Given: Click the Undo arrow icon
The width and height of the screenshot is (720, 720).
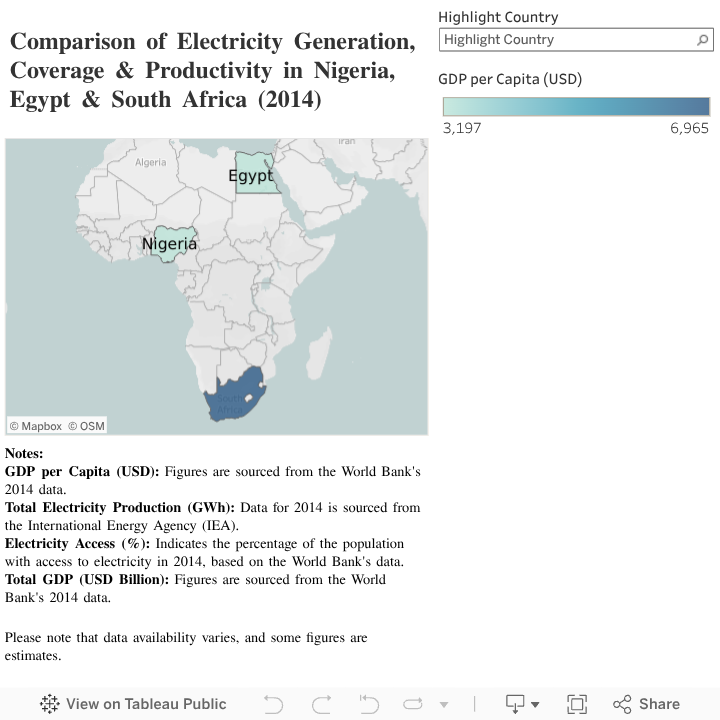Looking at the screenshot, I should point(273,704).
